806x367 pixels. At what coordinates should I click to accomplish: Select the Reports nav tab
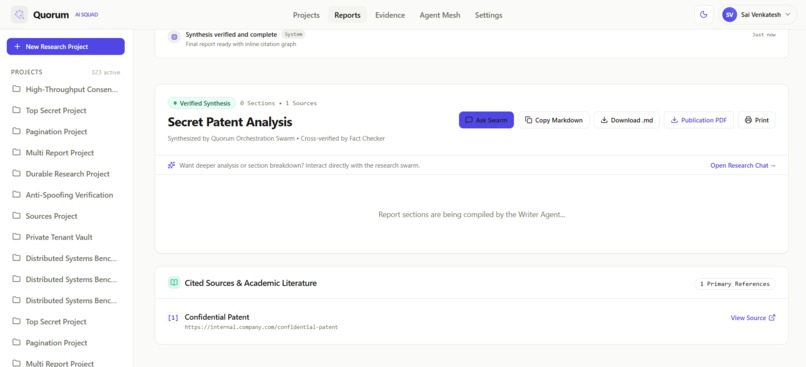tap(347, 15)
